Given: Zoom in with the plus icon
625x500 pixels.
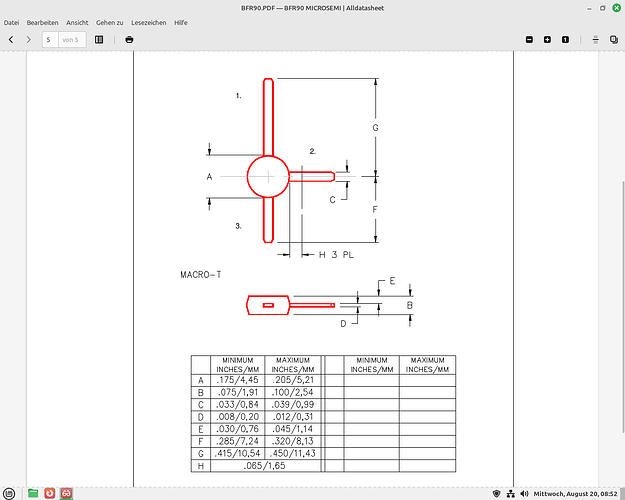Looking at the screenshot, I should 547,39.
